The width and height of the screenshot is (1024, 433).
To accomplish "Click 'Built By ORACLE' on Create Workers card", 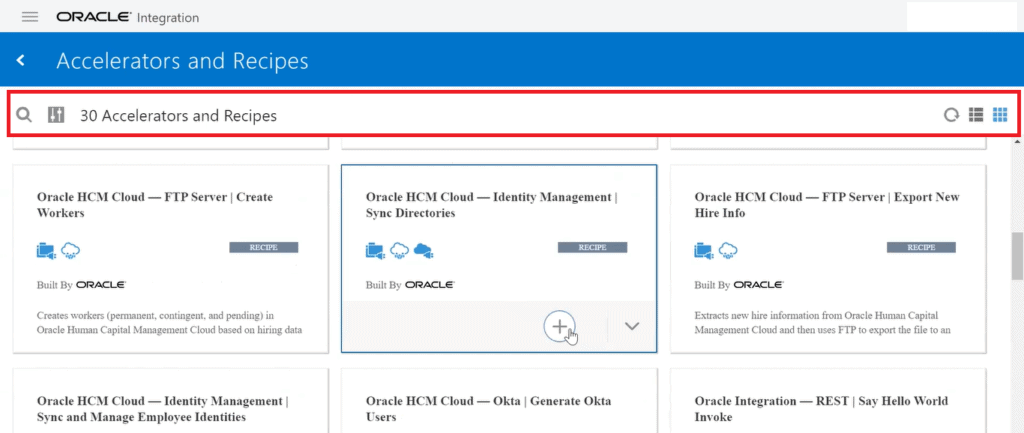I will pyautogui.click(x=82, y=285).
